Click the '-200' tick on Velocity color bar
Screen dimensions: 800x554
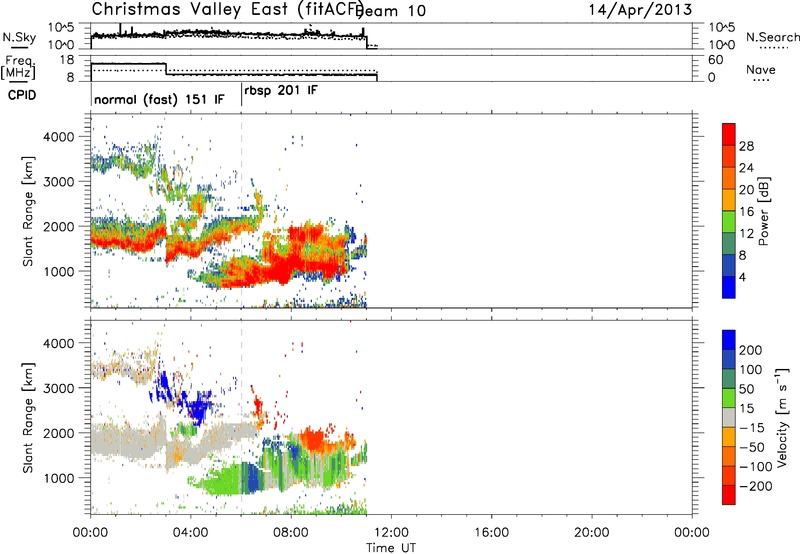pos(756,486)
